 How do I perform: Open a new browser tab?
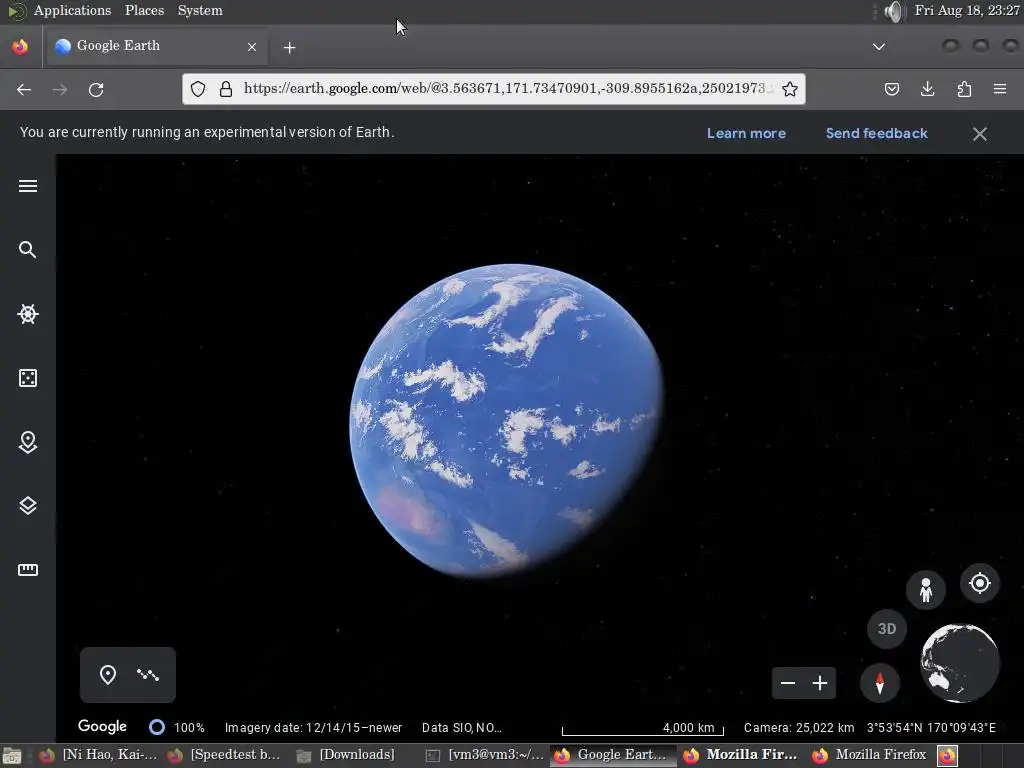[x=289, y=47]
